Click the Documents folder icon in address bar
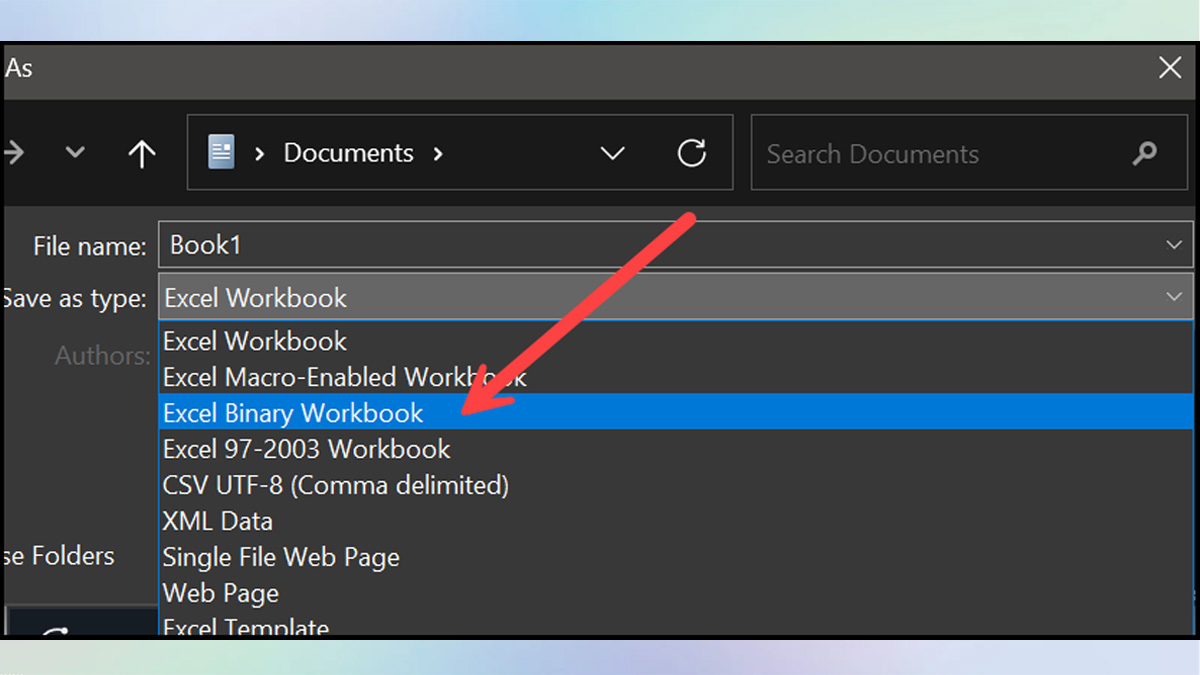This screenshot has width=1200, height=675. [x=221, y=153]
